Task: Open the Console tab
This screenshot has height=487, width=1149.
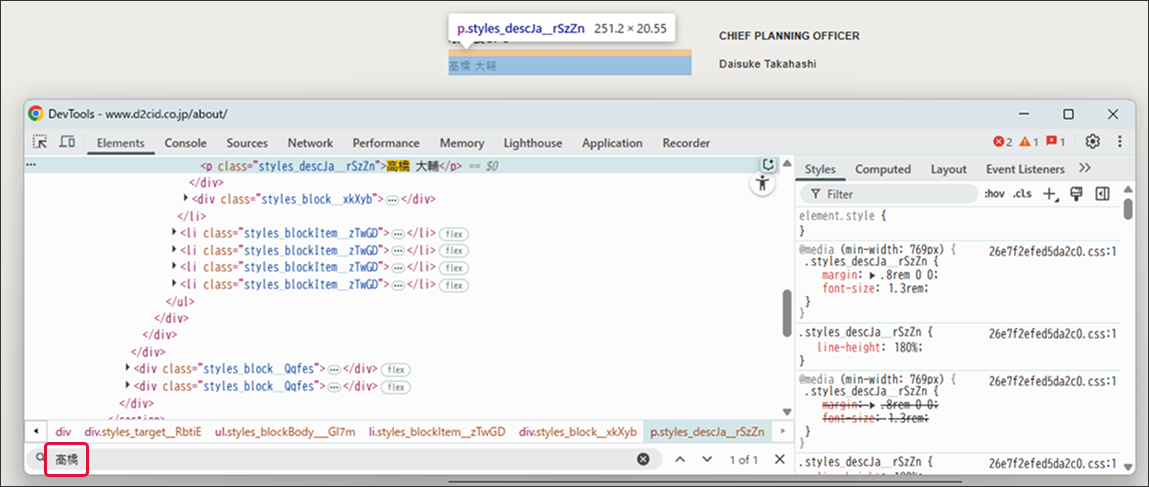Action: click(x=185, y=143)
